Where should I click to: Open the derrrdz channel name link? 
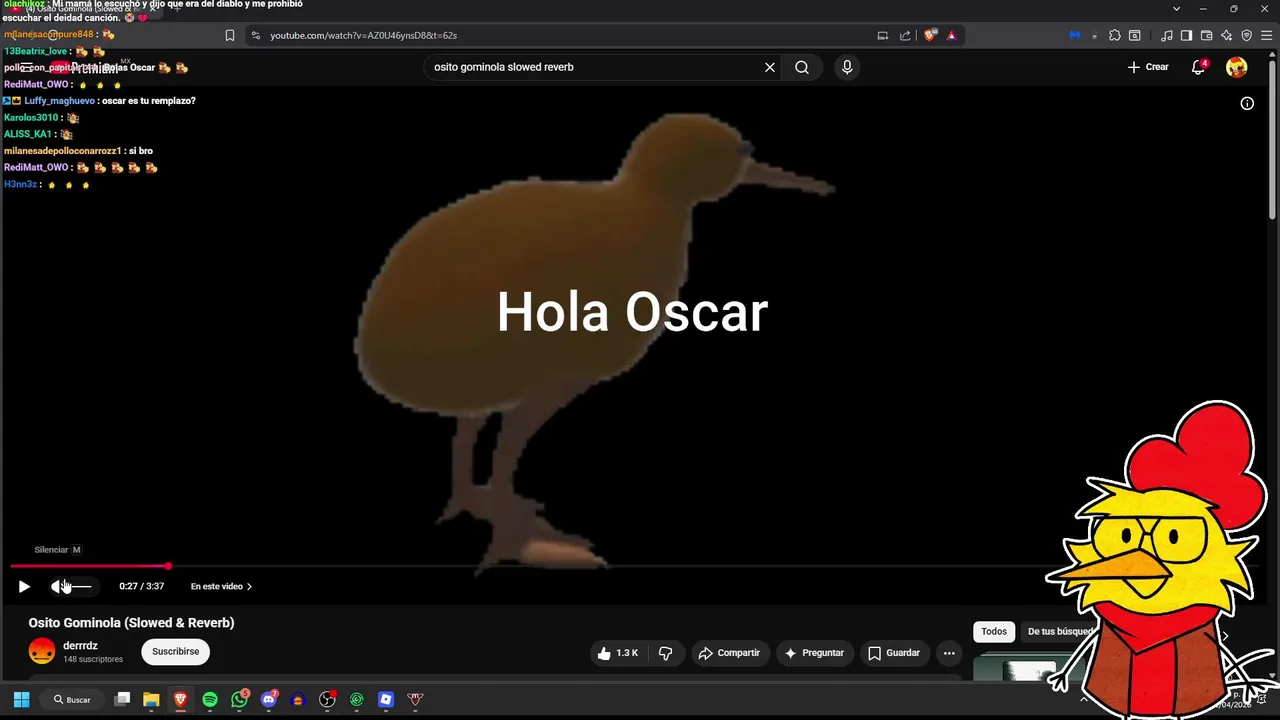point(80,646)
